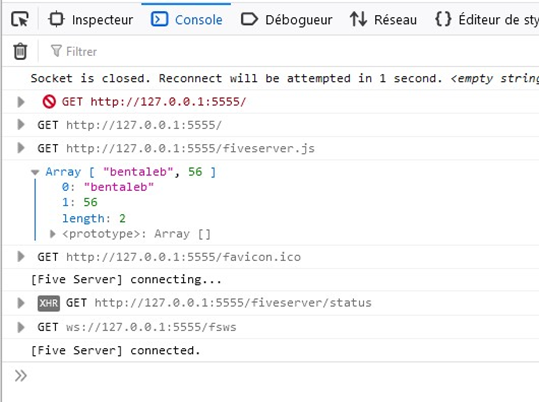Focus the console command prompt line
The width and height of the screenshot is (539, 402).
(275, 376)
